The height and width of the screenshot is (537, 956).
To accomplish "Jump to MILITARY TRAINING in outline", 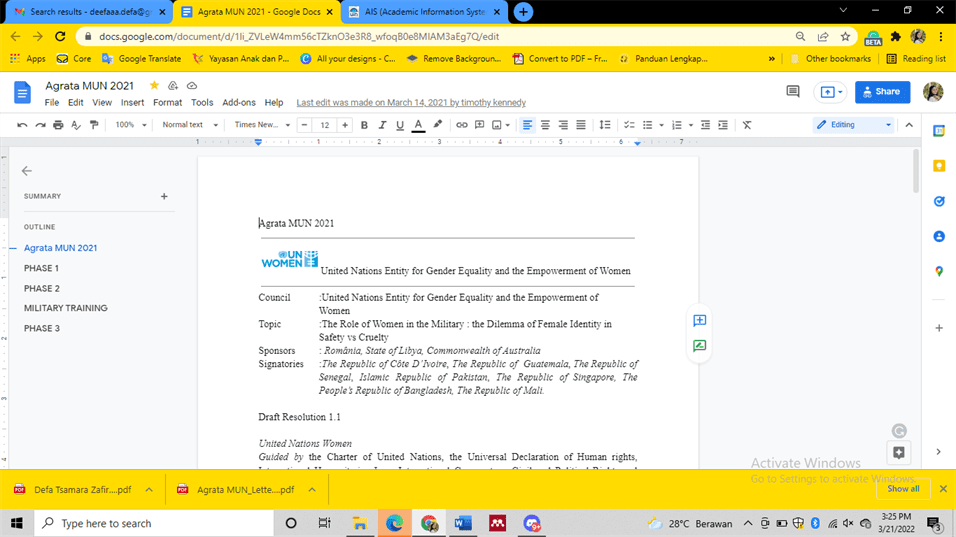I will pyautogui.click(x=66, y=308).
